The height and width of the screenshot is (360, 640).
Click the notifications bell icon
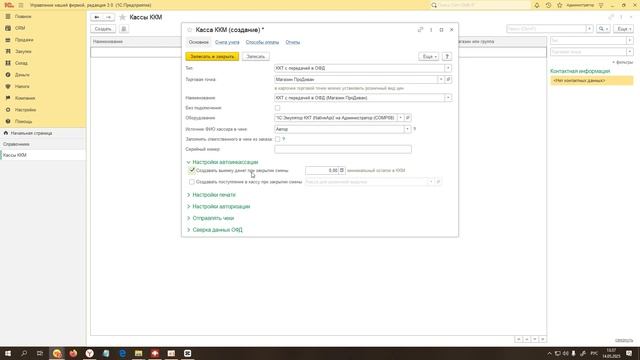click(537, 5)
